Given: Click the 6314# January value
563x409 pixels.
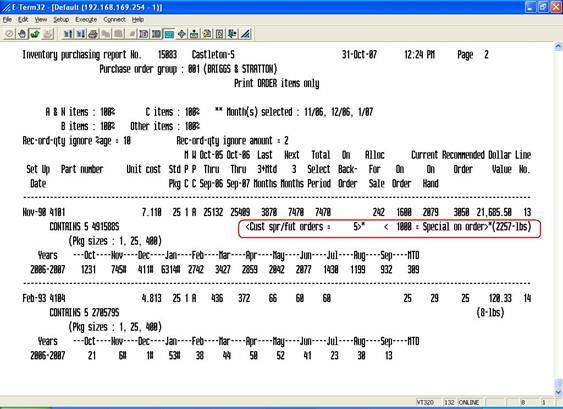Looking at the screenshot, I should click(x=170, y=269).
